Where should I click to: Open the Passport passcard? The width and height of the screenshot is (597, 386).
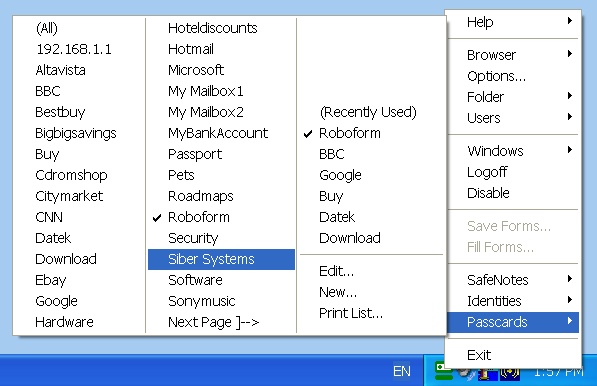[x=221, y=154]
